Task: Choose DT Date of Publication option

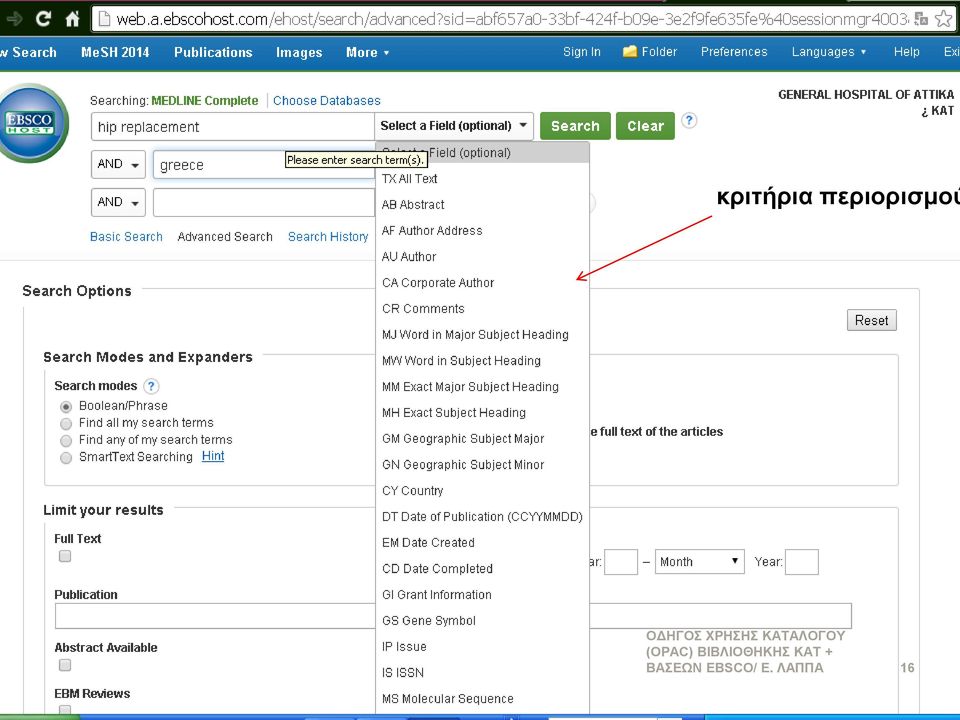Action: tap(482, 517)
